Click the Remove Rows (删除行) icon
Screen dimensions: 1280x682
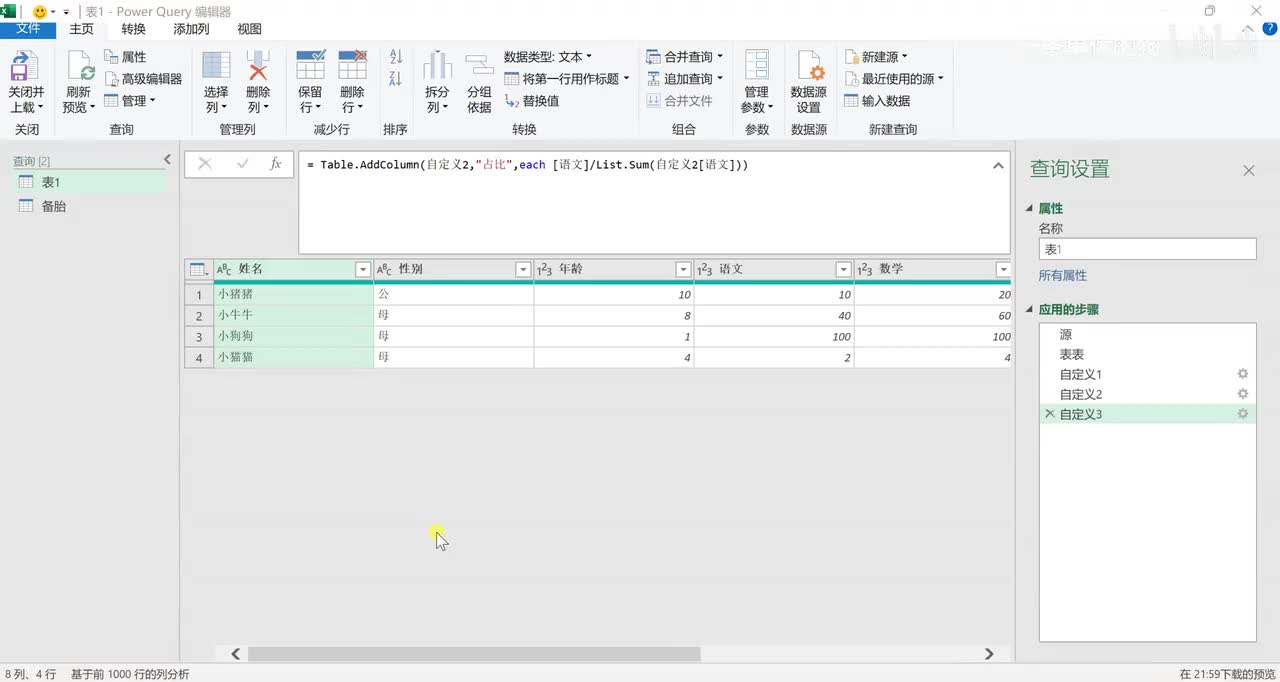pos(352,65)
